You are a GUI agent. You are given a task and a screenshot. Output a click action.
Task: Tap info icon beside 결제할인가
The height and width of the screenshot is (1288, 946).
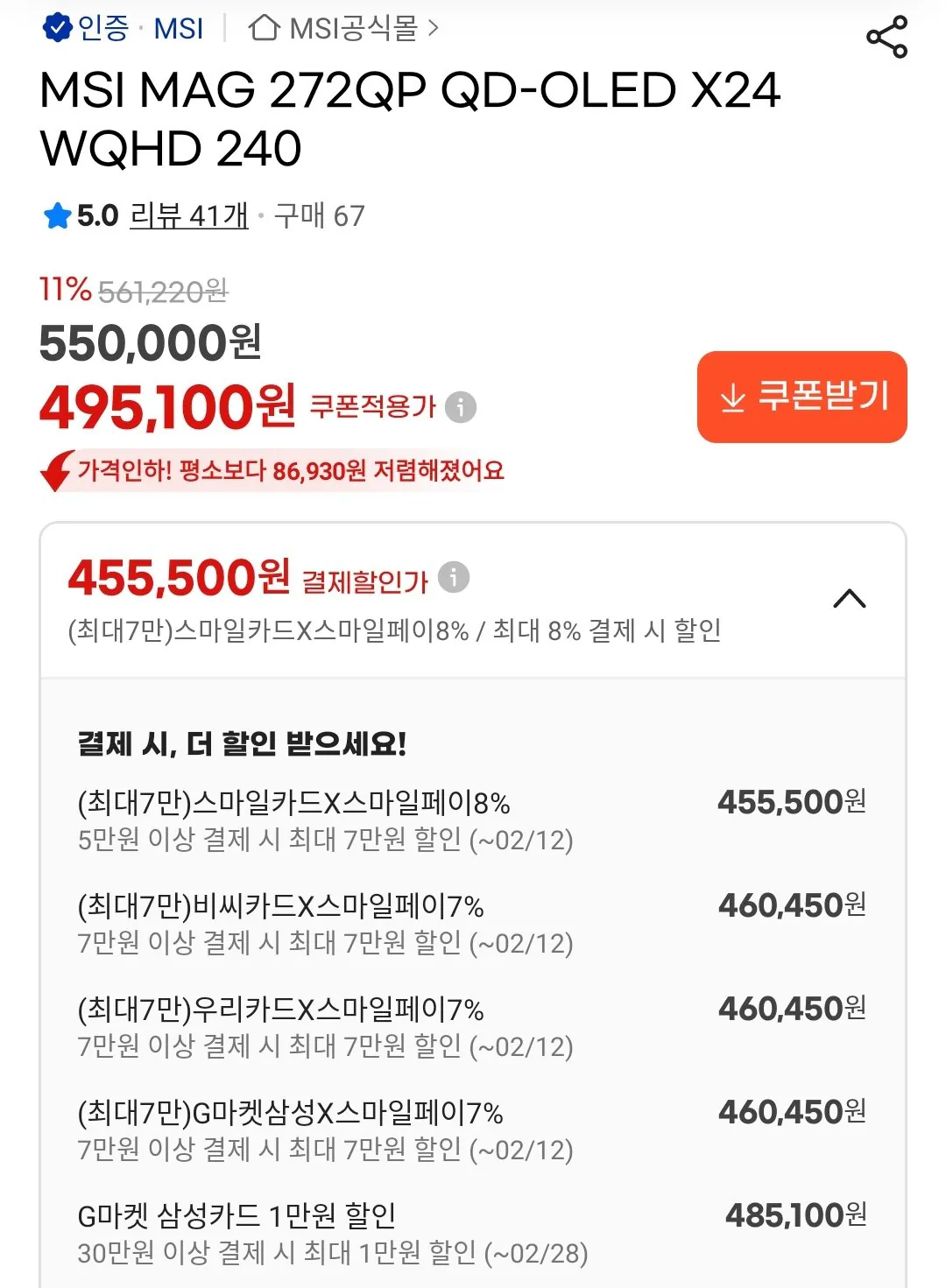[x=454, y=578]
